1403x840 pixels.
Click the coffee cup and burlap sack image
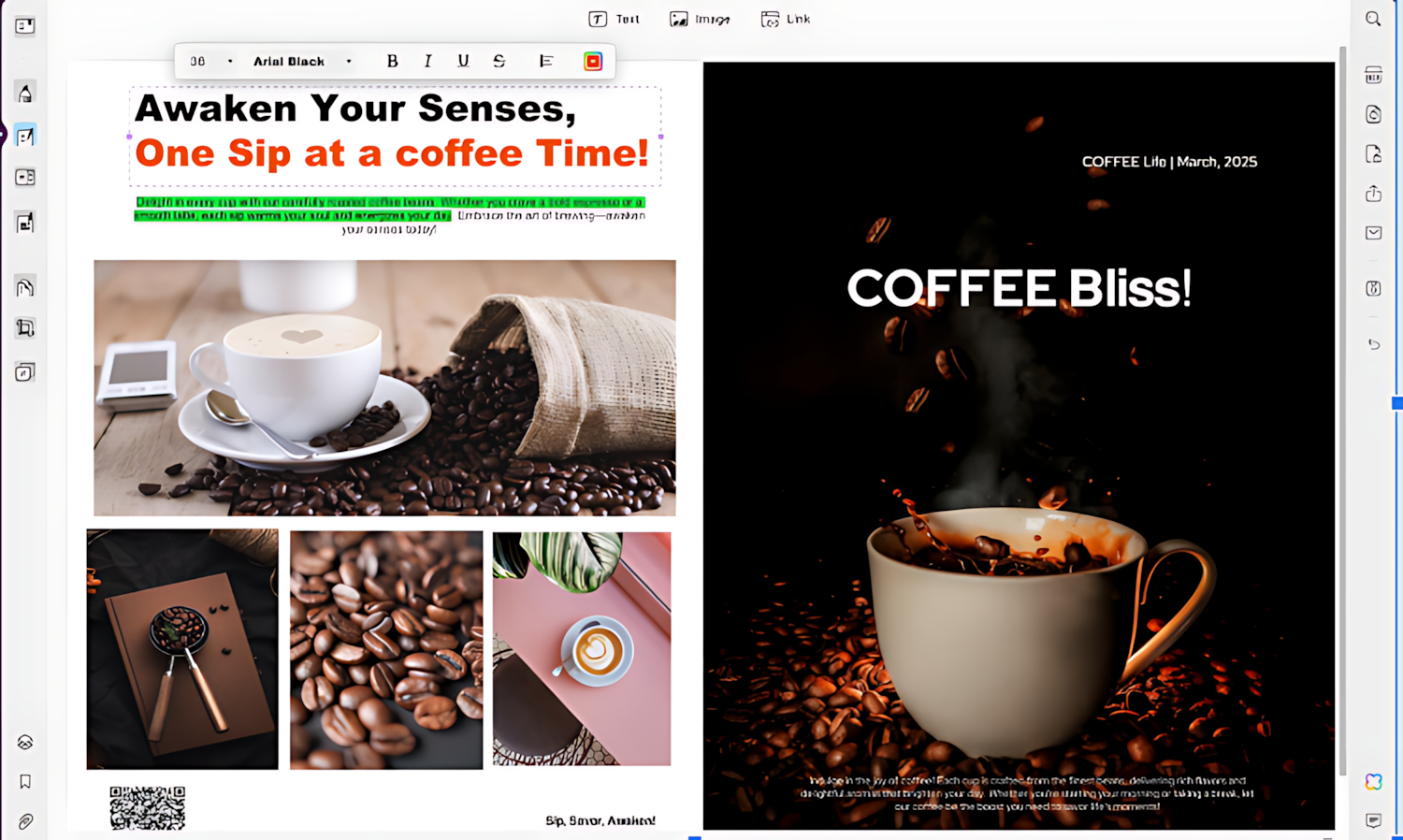point(384,387)
